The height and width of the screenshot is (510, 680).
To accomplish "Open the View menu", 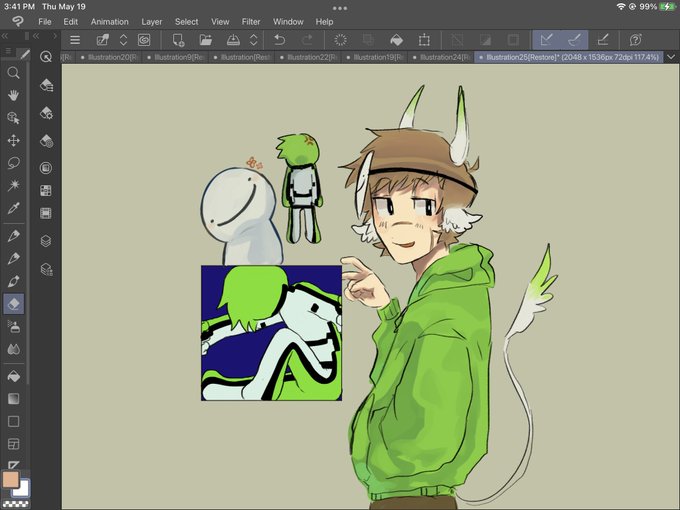I will click(220, 22).
